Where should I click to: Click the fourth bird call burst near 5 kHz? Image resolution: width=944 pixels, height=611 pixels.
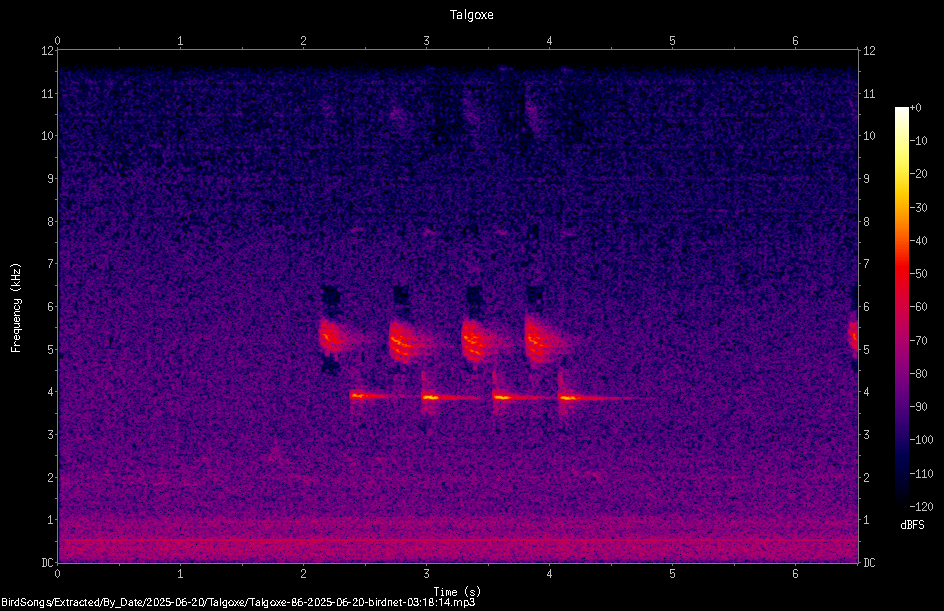(538, 342)
